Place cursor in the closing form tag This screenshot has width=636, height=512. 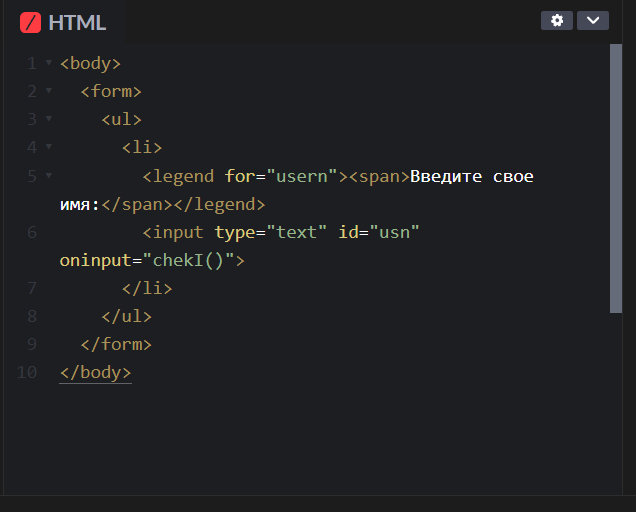[115, 344]
